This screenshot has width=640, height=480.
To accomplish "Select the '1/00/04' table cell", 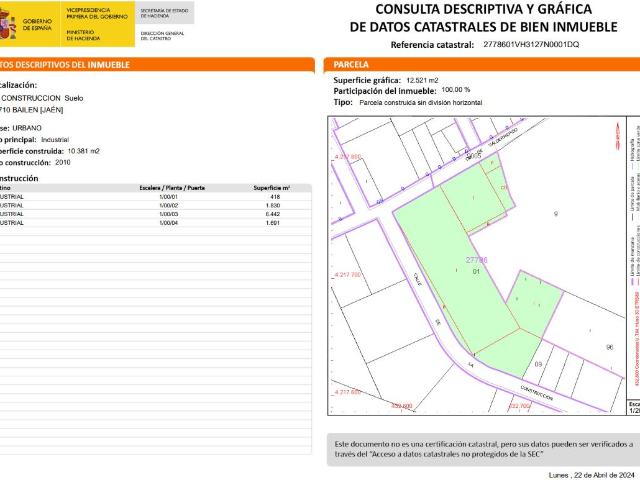I will 169,223.
